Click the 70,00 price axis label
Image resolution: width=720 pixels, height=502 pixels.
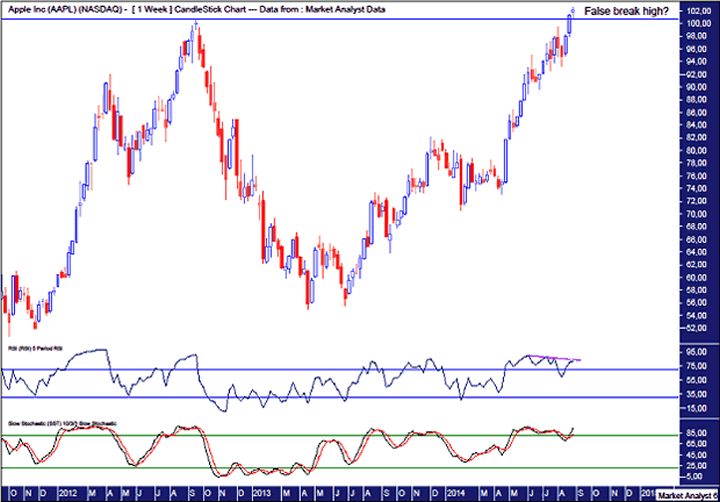[x=697, y=214]
